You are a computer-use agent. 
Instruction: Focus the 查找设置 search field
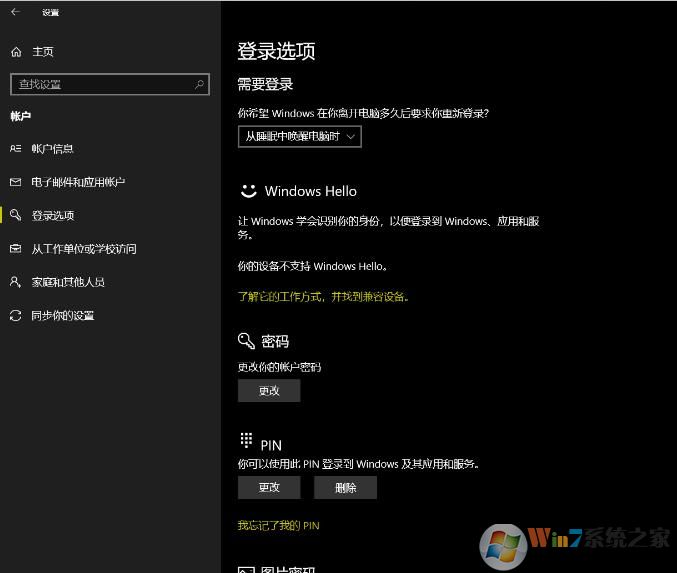tap(110, 84)
